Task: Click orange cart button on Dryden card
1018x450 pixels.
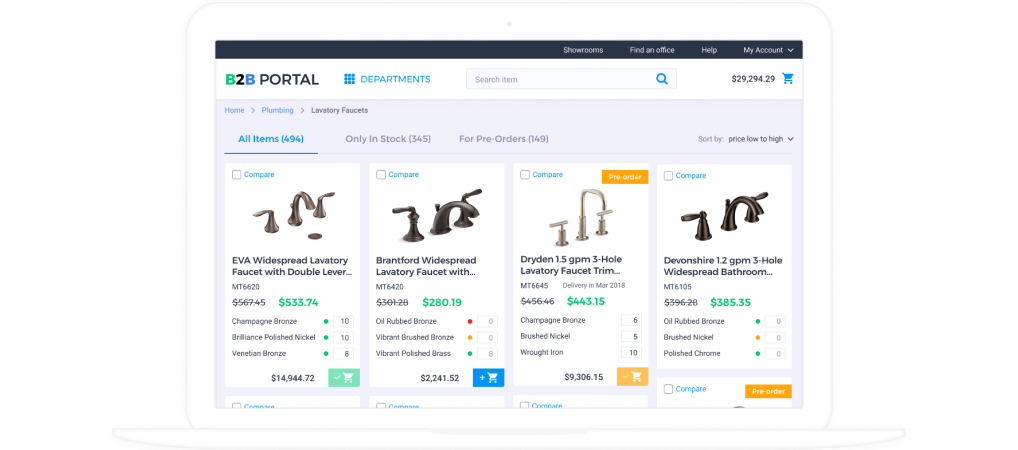Action: point(632,377)
